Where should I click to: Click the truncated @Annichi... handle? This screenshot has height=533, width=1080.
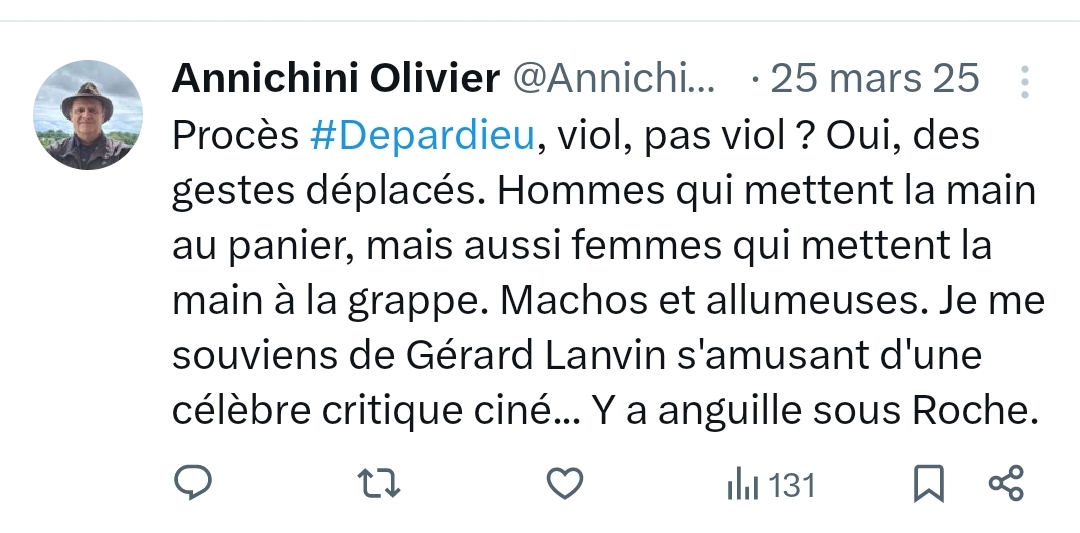click(x=614, y=79)
